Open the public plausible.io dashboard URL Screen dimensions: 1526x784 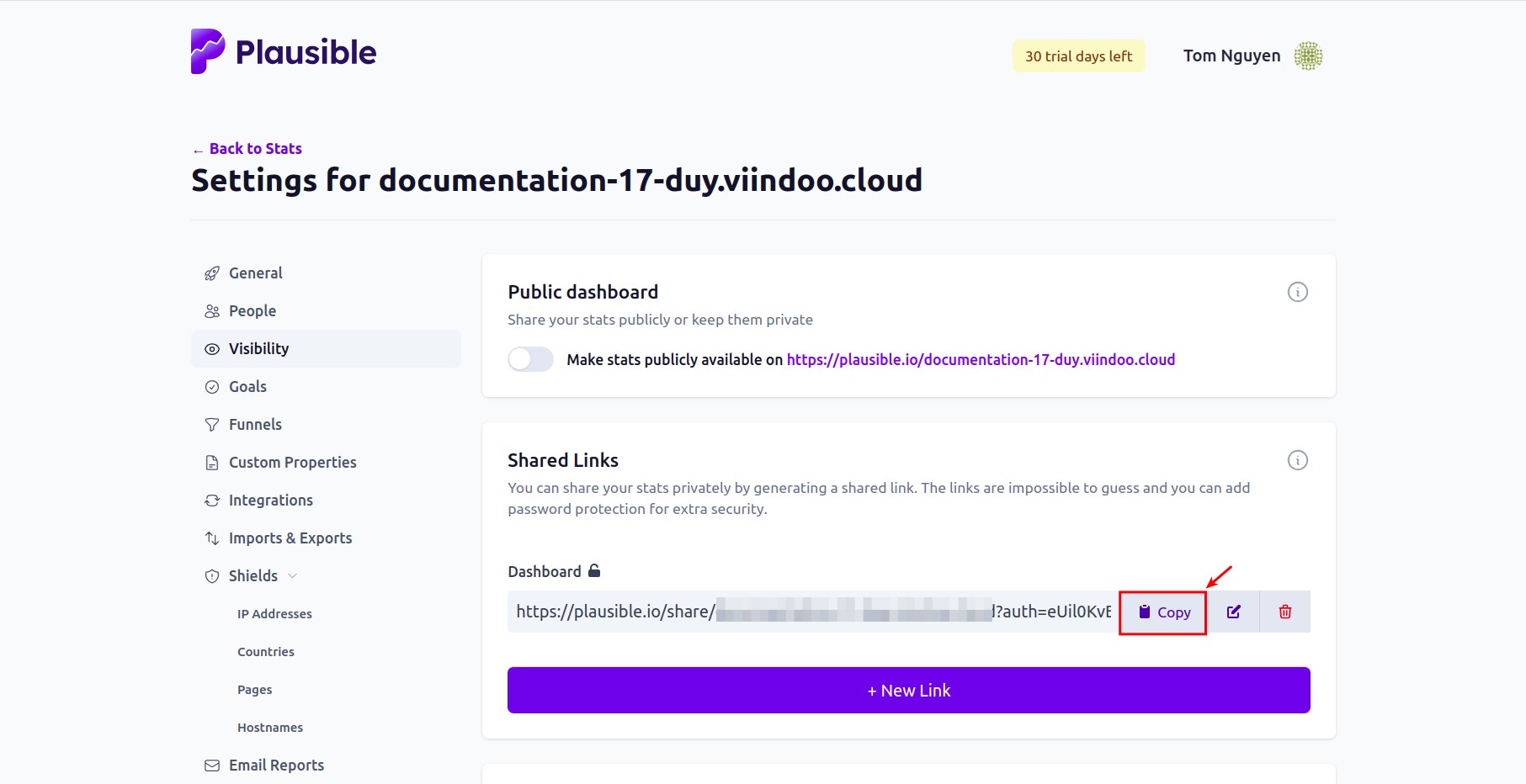(981, 360)
